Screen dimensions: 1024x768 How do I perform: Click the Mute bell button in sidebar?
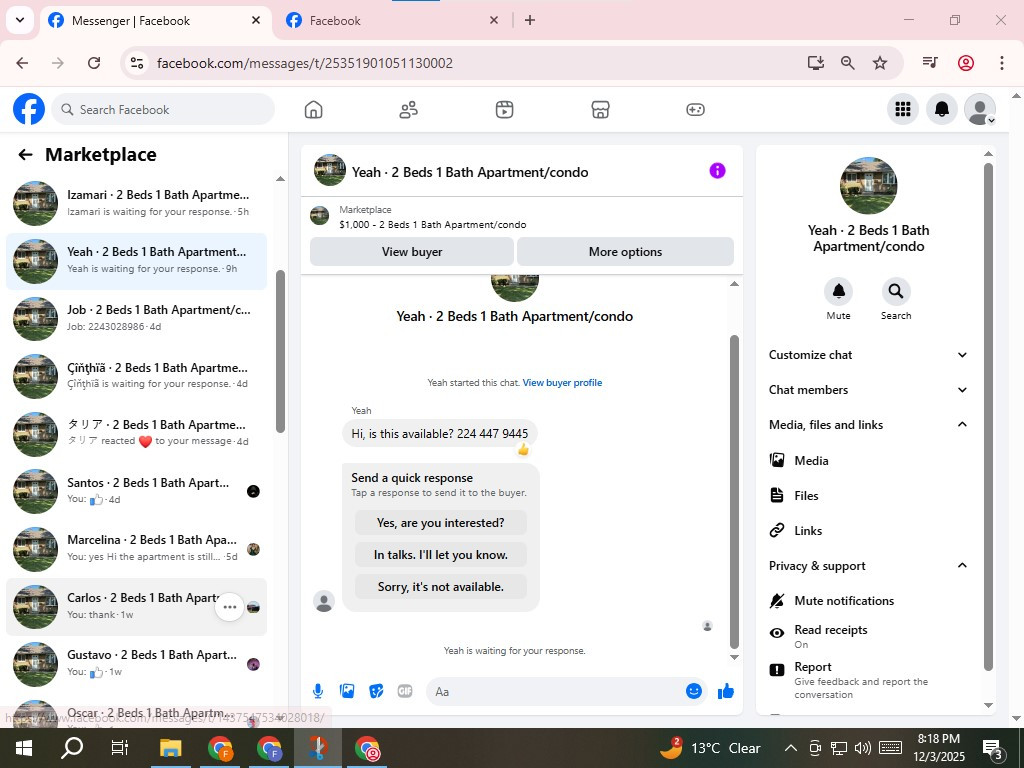click(839, 291)
